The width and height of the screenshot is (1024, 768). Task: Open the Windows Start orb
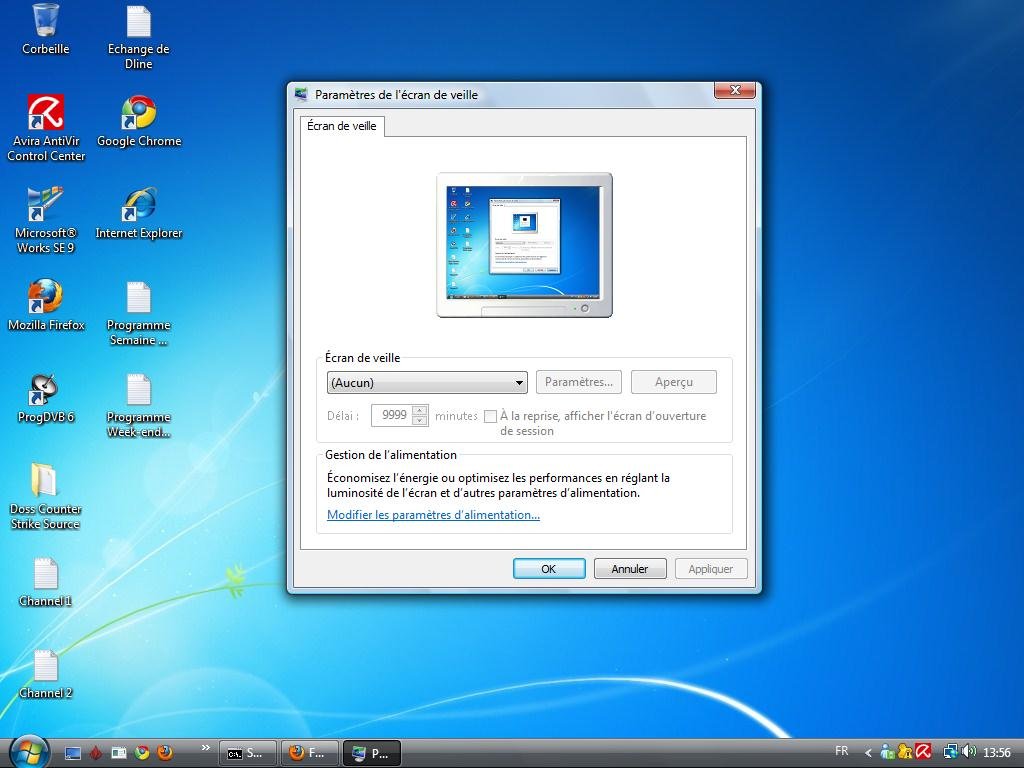click(29, 751)
